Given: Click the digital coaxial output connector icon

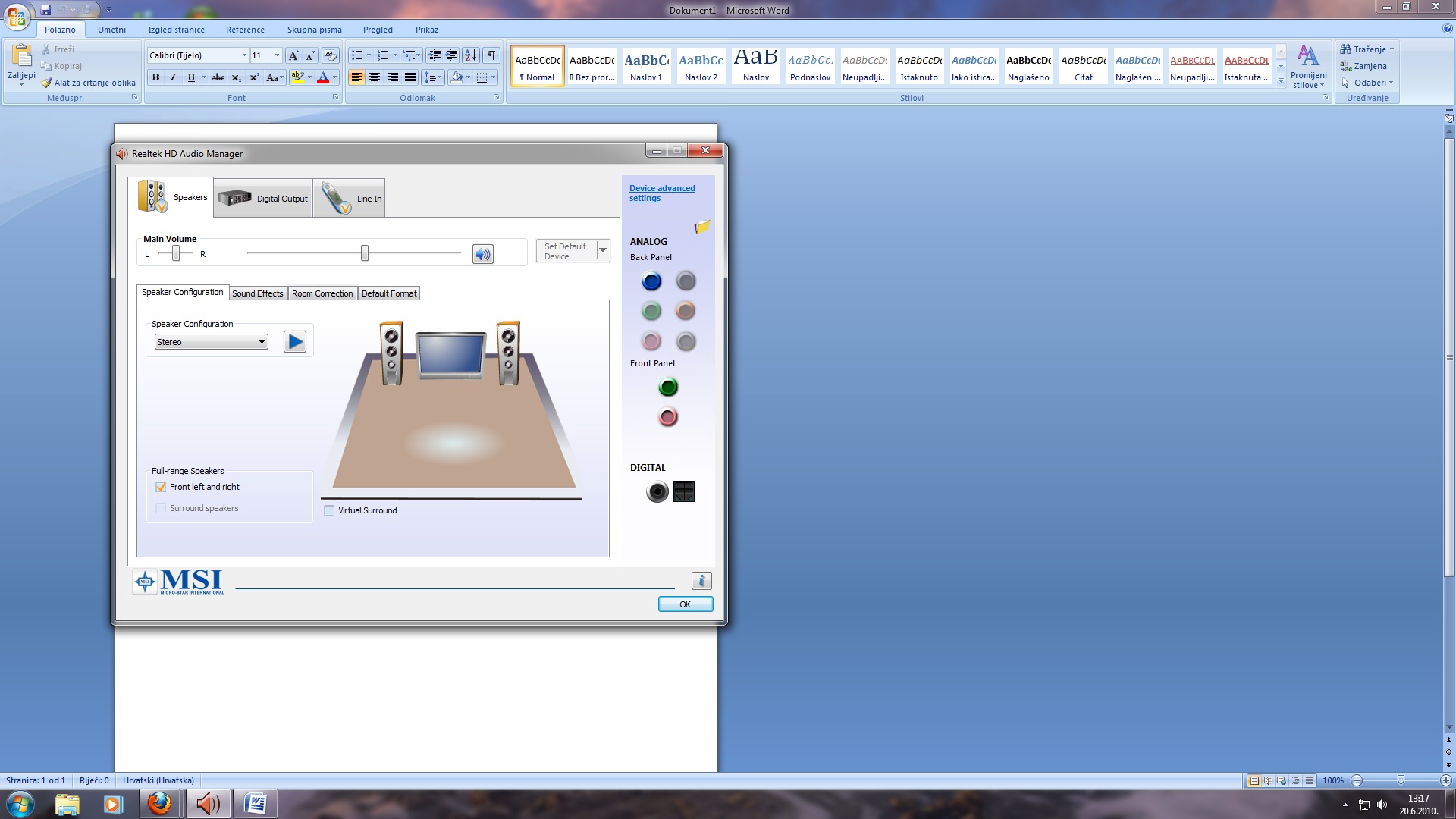Looking at the screenshot, I should (657, 491).
